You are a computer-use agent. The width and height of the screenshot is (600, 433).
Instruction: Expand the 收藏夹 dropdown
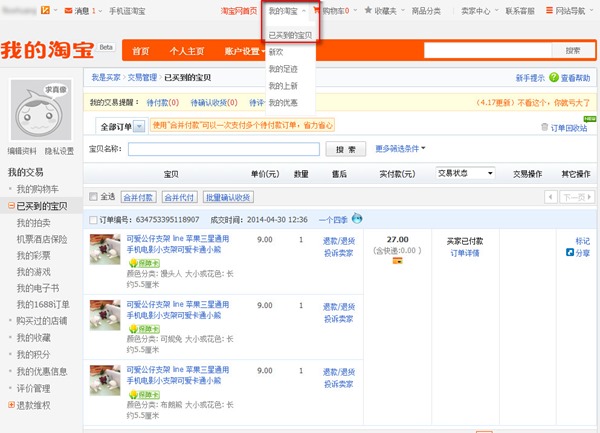[x=389, y=11]
